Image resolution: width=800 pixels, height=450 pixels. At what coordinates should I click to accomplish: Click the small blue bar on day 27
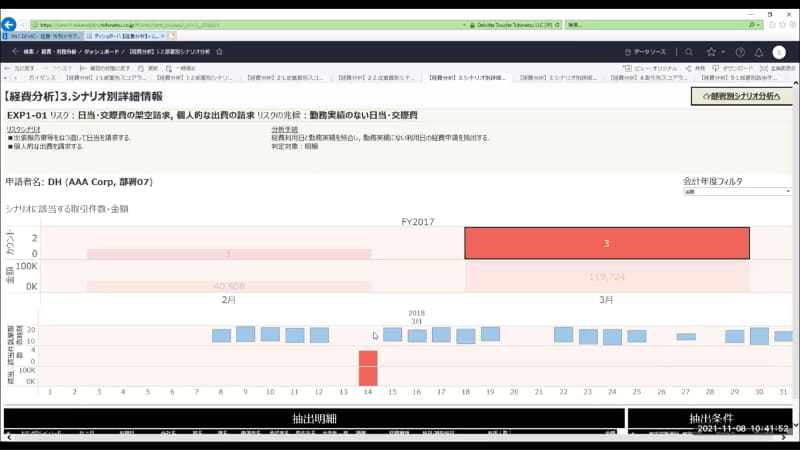click(686, 337)
